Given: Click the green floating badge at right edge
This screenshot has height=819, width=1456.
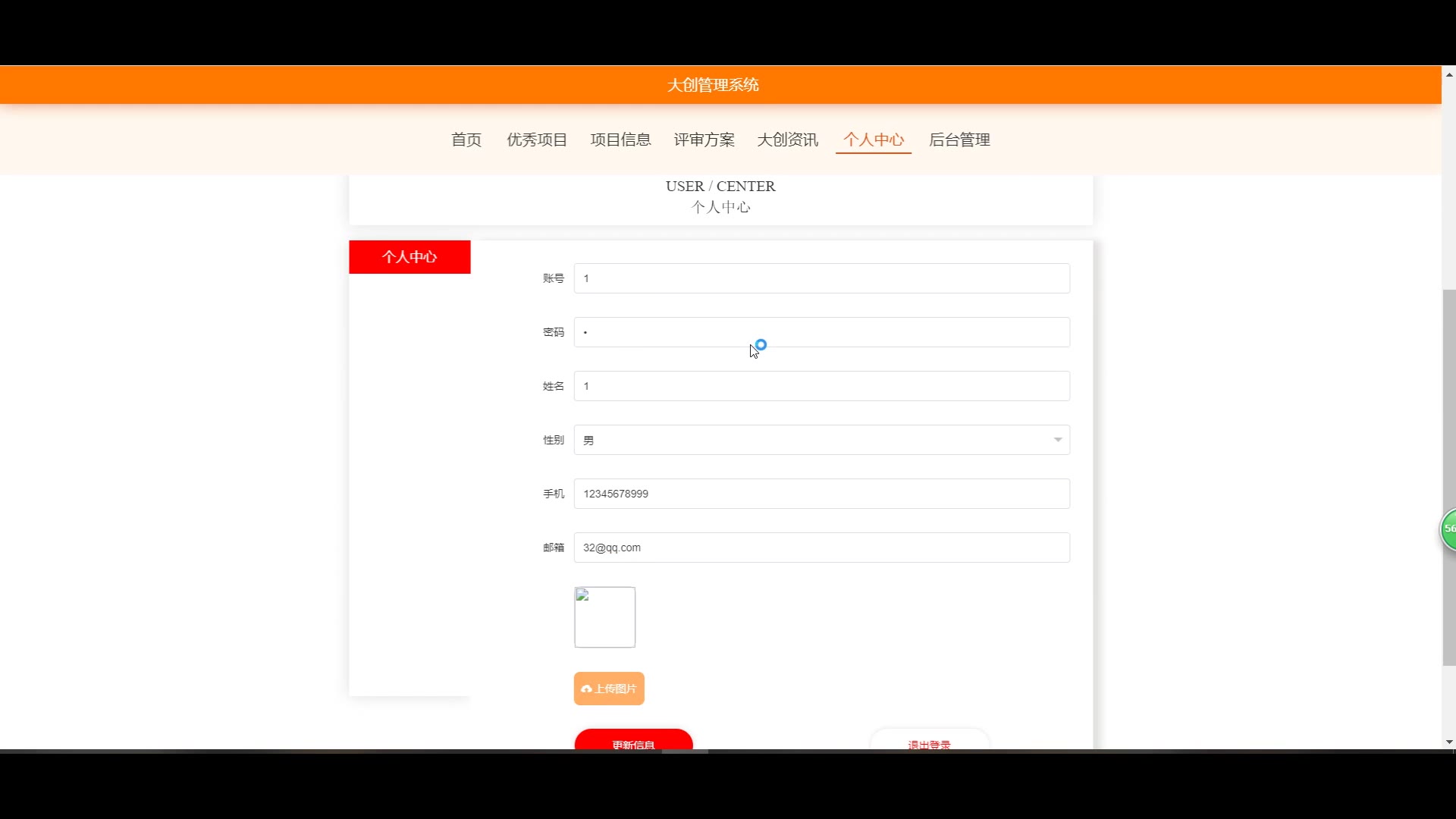Looking at the screenshot, I should click(x=1448, y=529).
